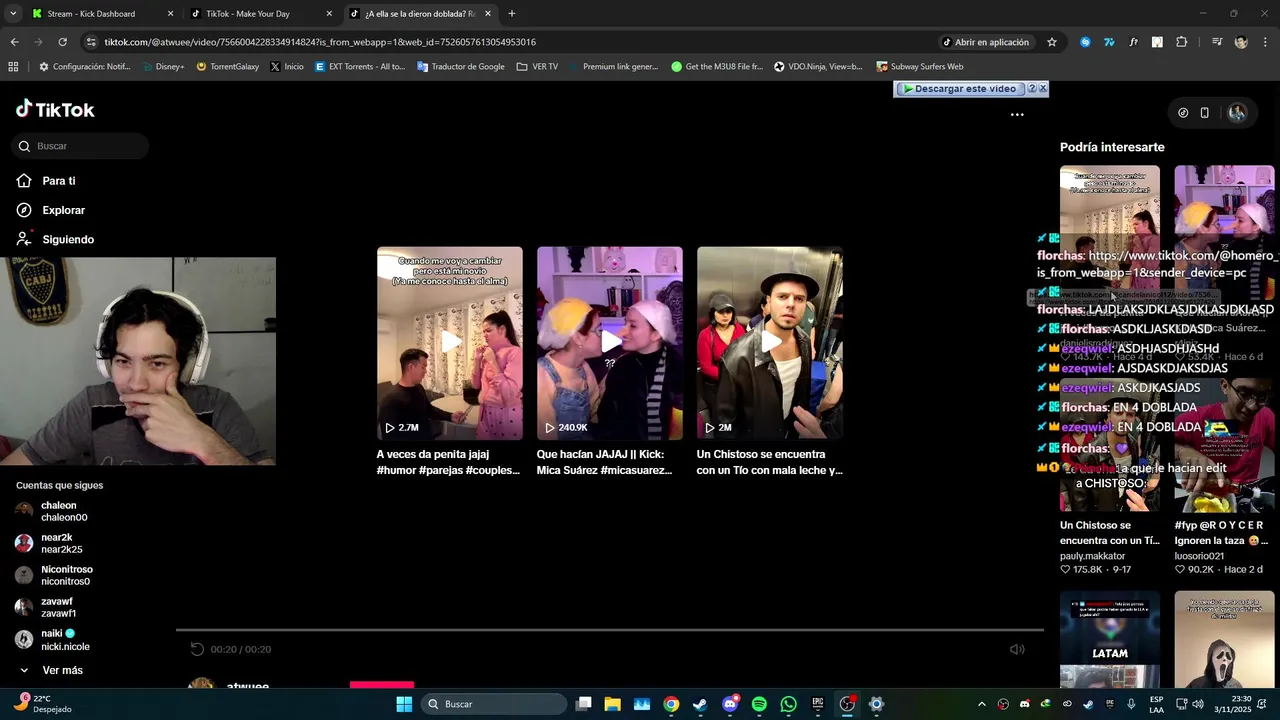The width and height of the screenshot is (1280, 720).
Task: Open the font finder f? extension
Action: tap(1133, 42)
